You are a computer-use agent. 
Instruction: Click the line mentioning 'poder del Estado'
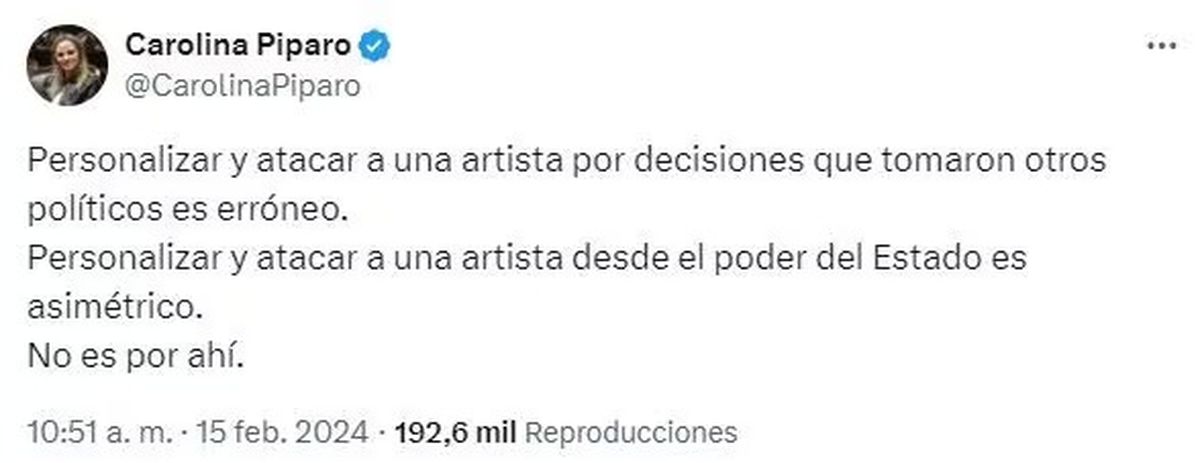coord(527,259)
